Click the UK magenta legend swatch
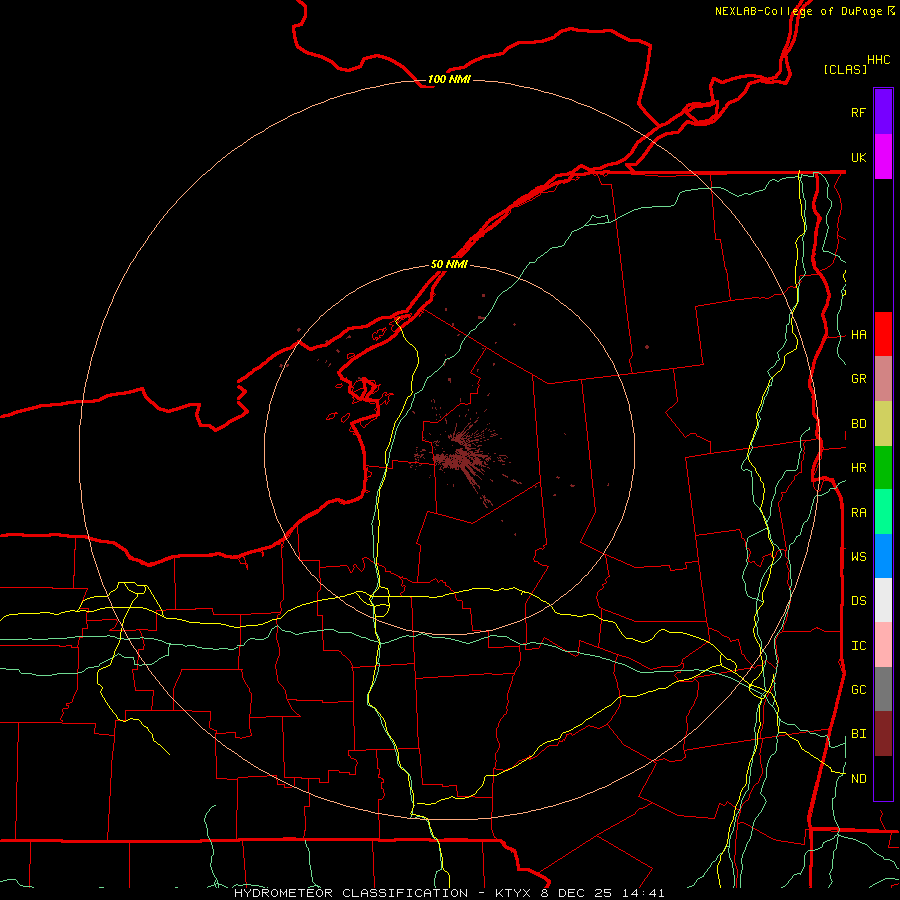The height and width of the screenshot is (900, 900). [883, 157]
